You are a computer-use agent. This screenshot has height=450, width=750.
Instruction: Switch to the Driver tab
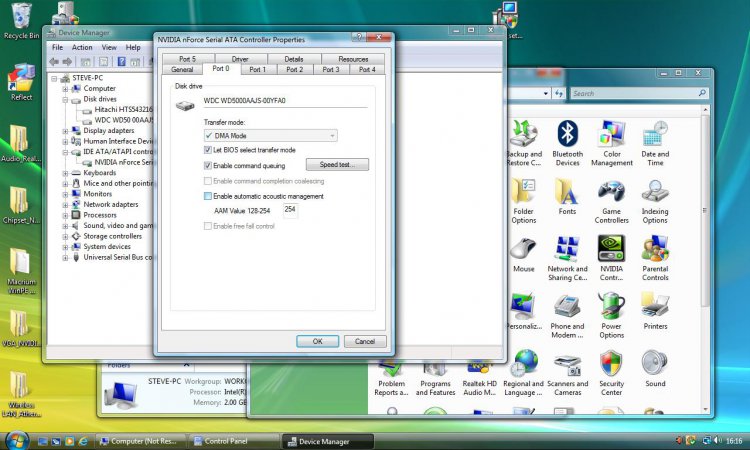pos(240,59)
